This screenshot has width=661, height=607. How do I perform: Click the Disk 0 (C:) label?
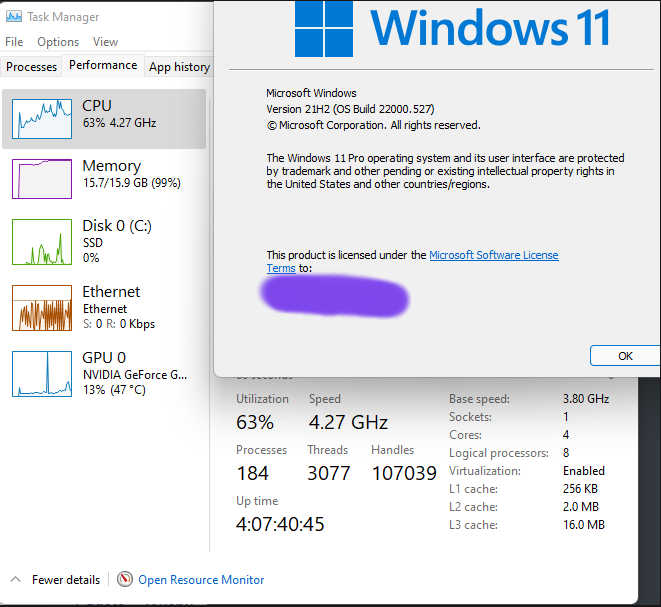pos(117,226)
